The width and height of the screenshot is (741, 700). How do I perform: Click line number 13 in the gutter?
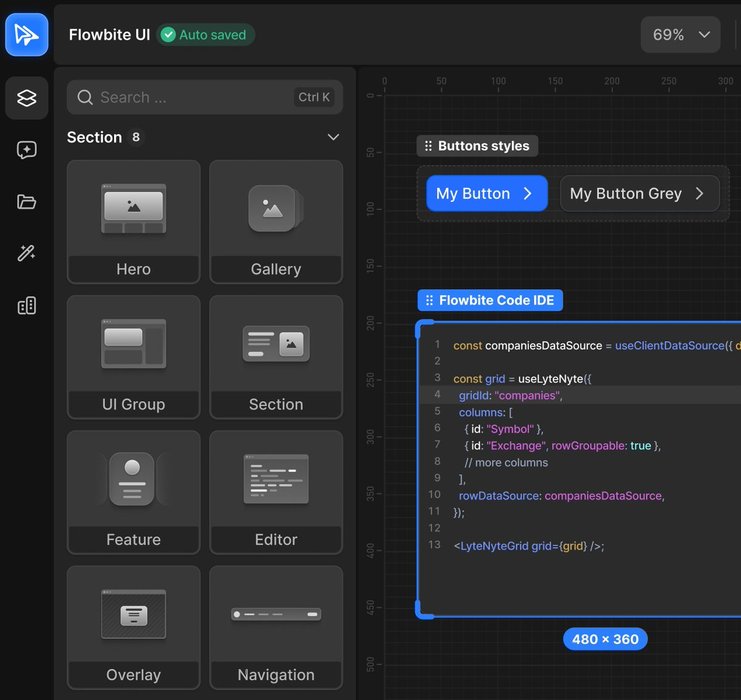click(434, 545)
